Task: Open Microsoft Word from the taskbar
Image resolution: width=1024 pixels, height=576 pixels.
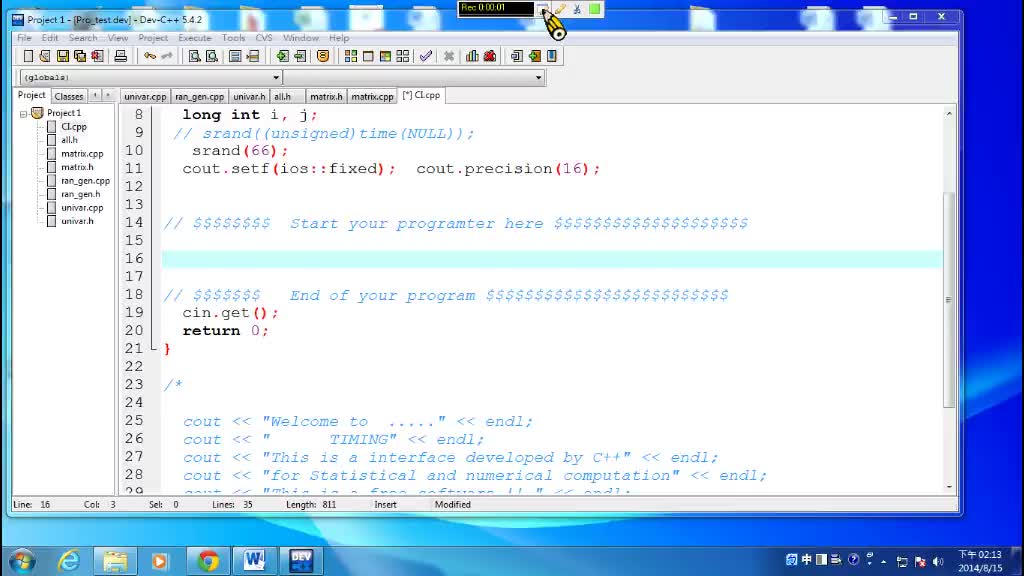Action: pos(255,561)
